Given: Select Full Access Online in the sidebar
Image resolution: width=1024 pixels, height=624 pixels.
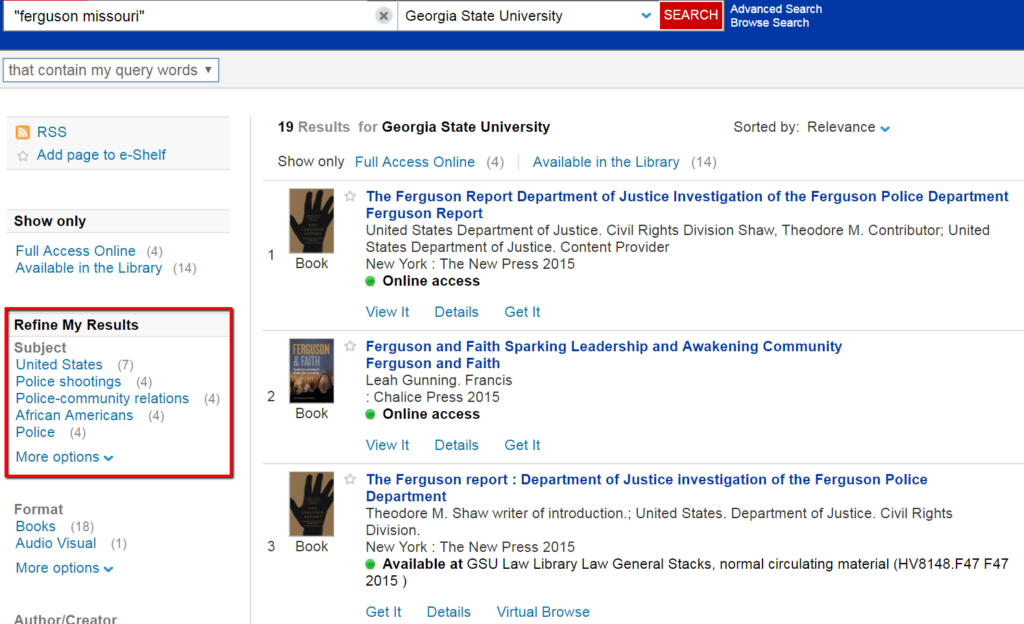Looking at the screenshot, I should coord(76,251).
